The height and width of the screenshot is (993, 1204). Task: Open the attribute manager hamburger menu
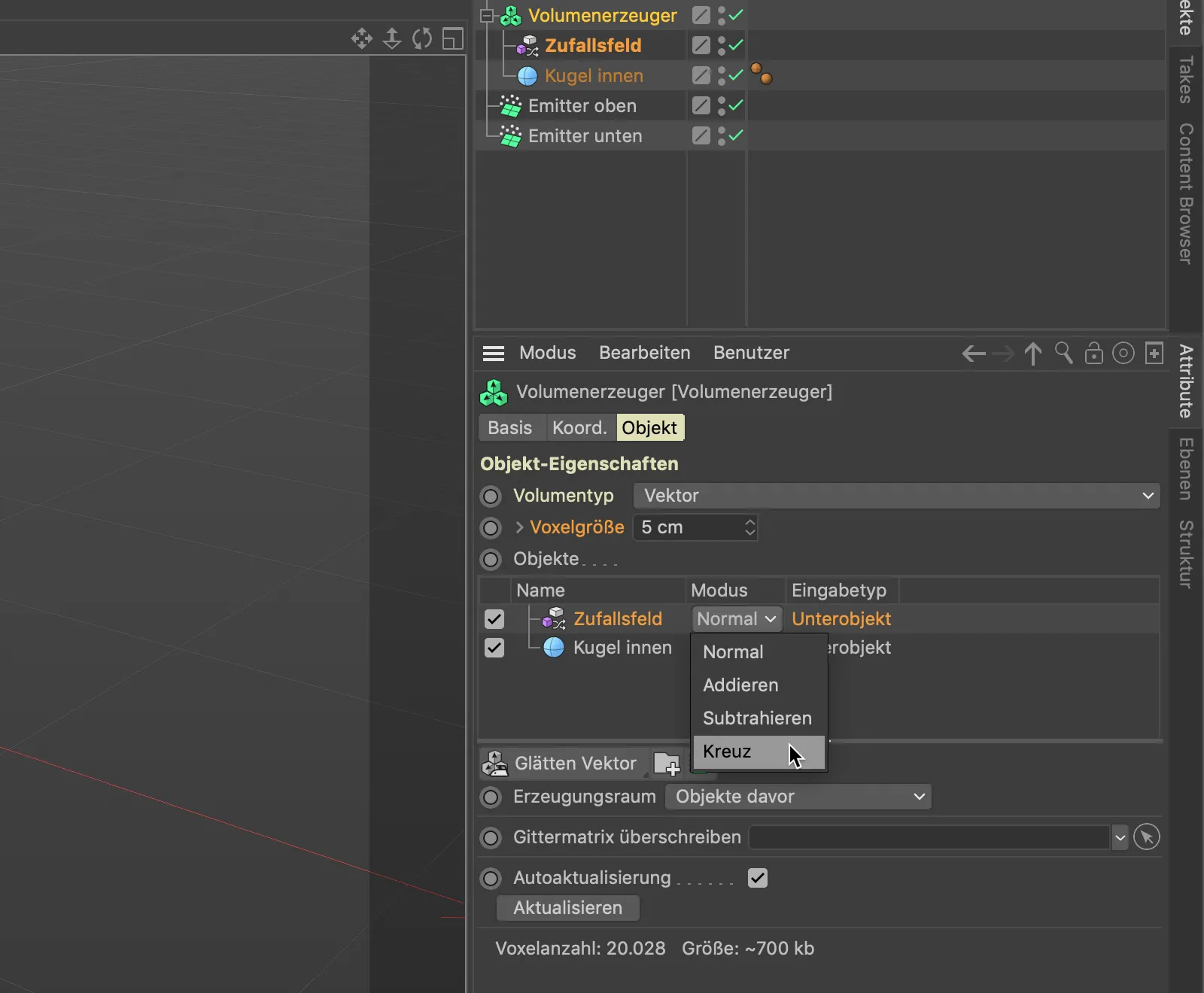point(494,353)
